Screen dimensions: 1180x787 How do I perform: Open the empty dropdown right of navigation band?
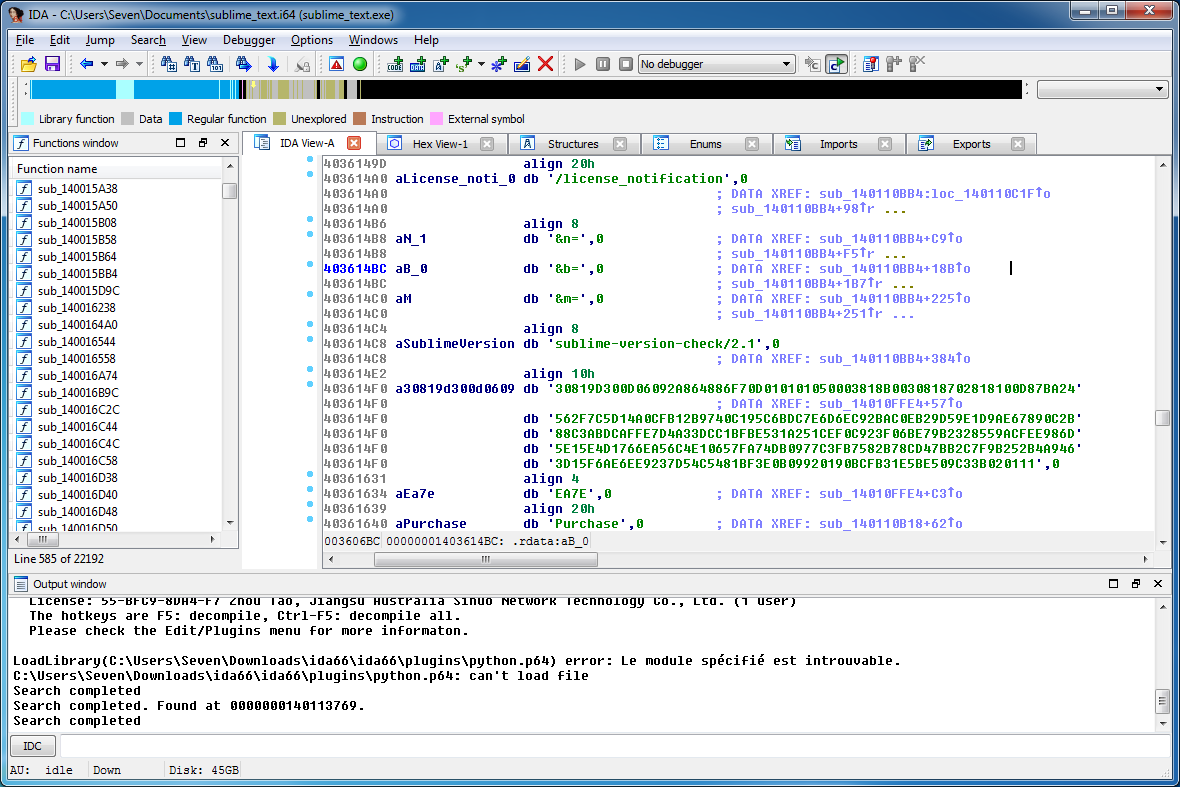point(1102,90)
